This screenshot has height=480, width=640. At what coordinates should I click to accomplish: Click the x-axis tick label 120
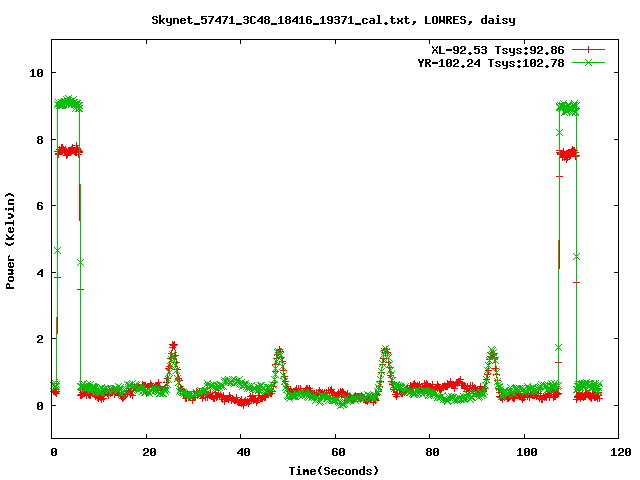click(x=619, y=452)
